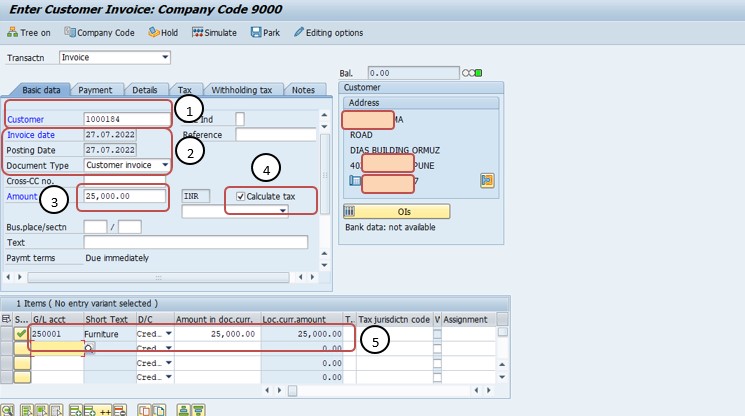This screenshot has height=416, width=745.
Task: Tick the V checkbox in the Furniture row
Action: pyautogui.click(x=438, y=334)
